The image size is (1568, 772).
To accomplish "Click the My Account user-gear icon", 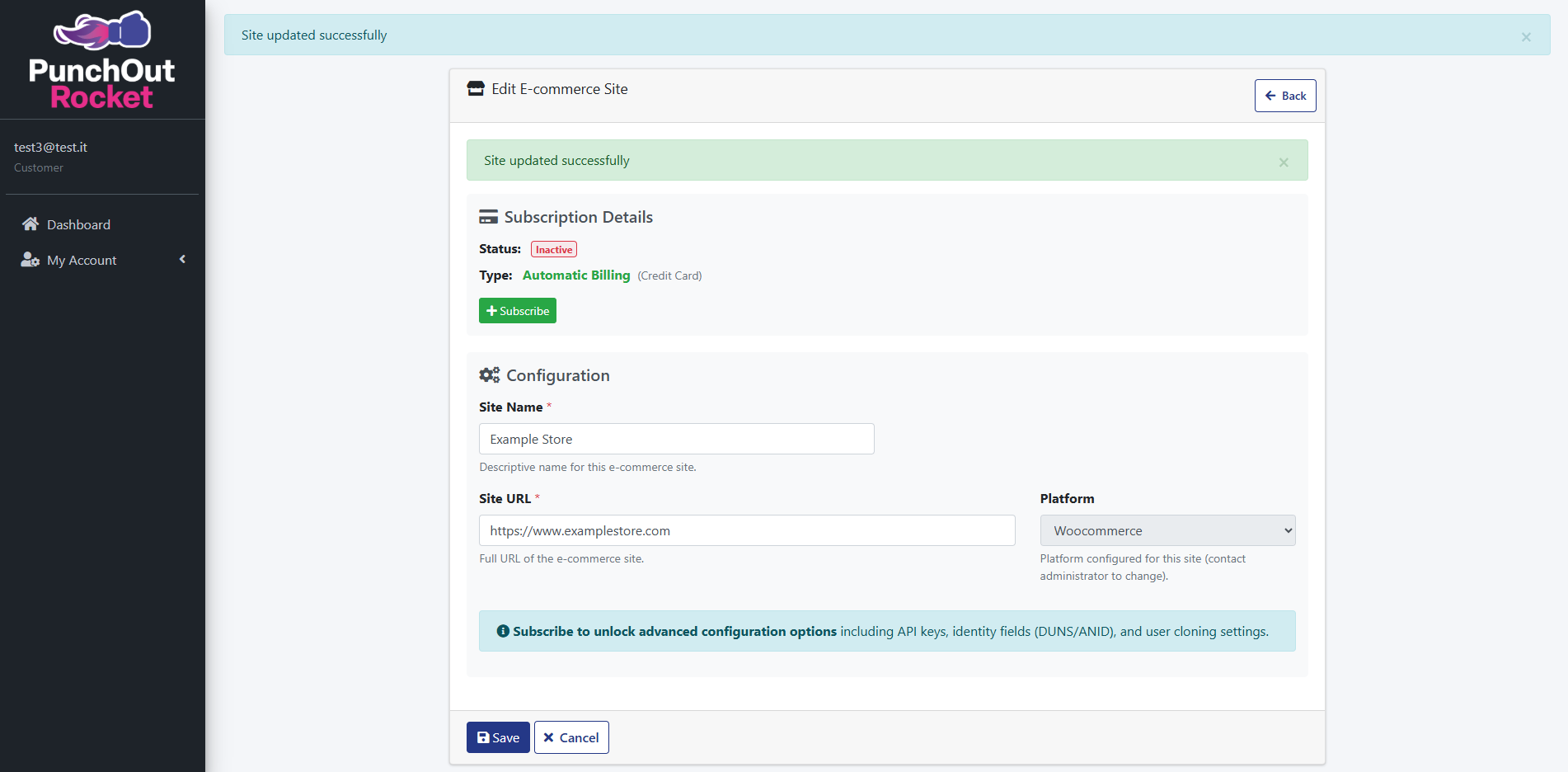I will (x=31, y=260).
